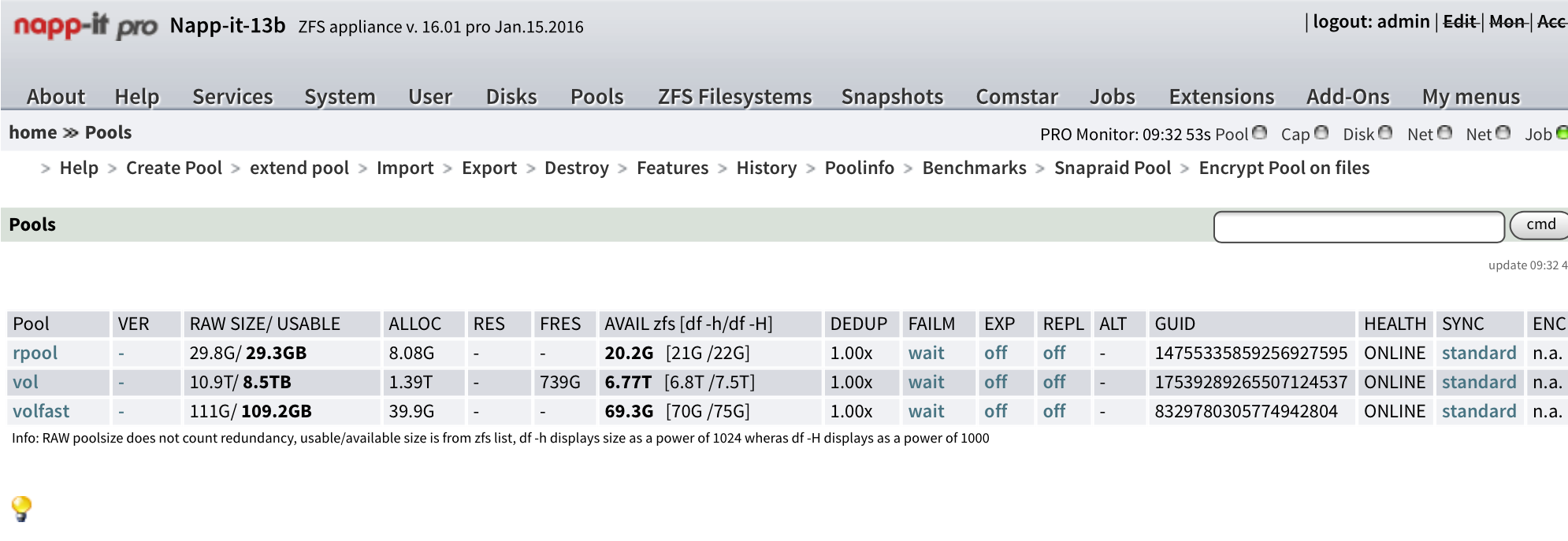Open the Add-Ons menu
The image size is (1568, 541).
[x=1348, y=96]
